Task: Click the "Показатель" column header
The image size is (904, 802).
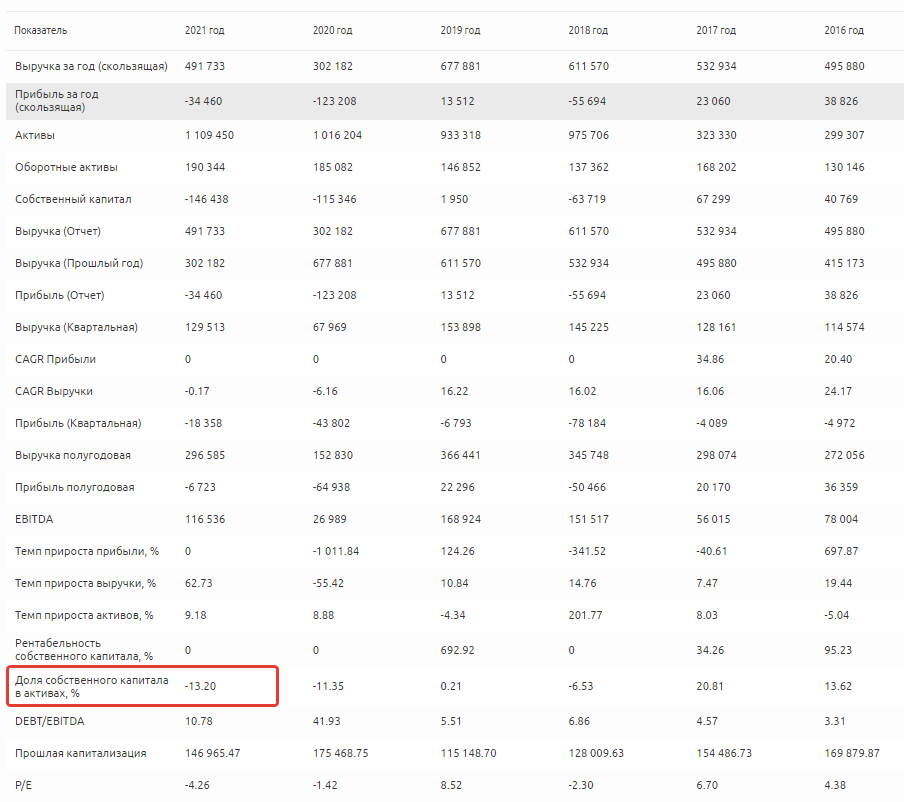Action: point(41,30)
